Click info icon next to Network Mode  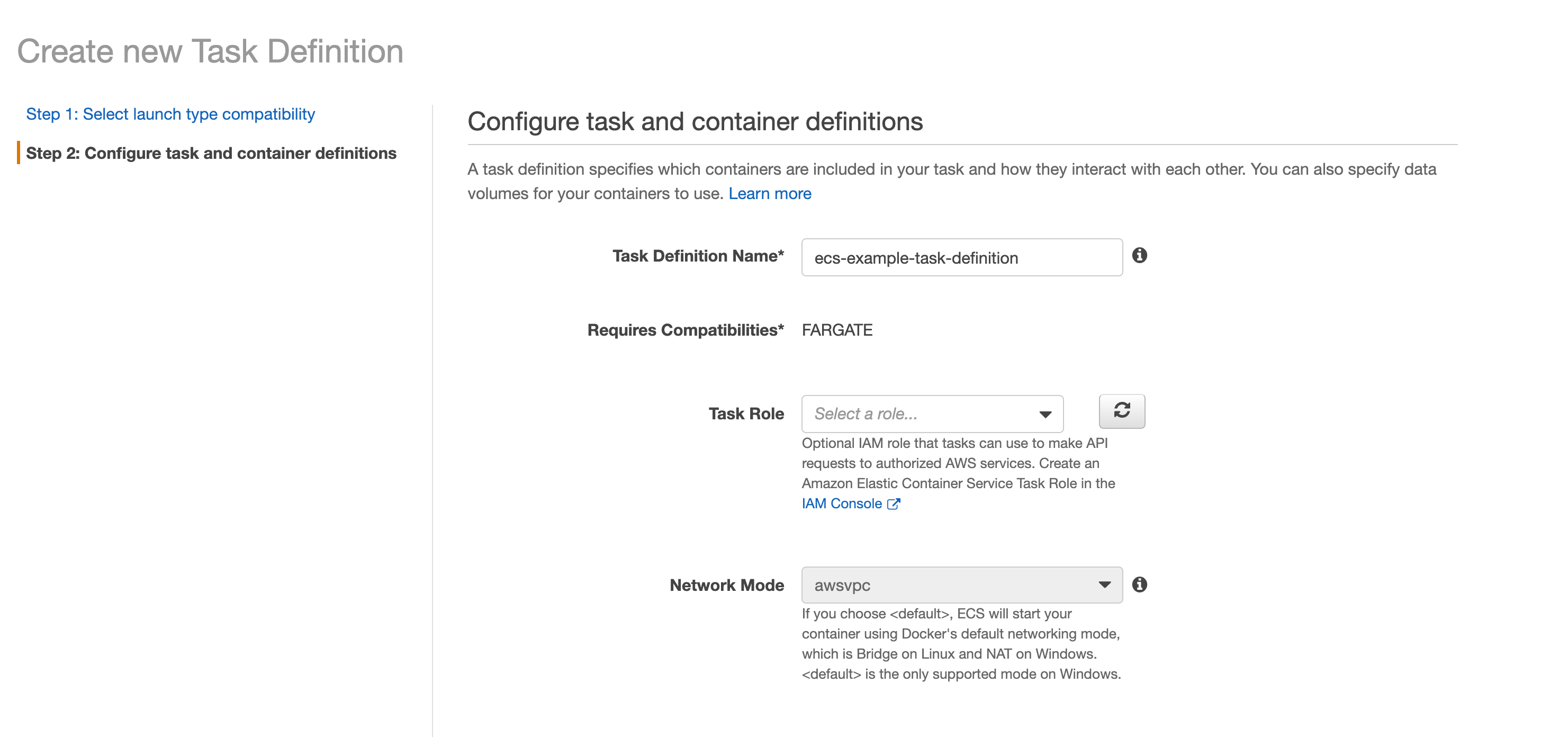click(x=1140, y=585)
